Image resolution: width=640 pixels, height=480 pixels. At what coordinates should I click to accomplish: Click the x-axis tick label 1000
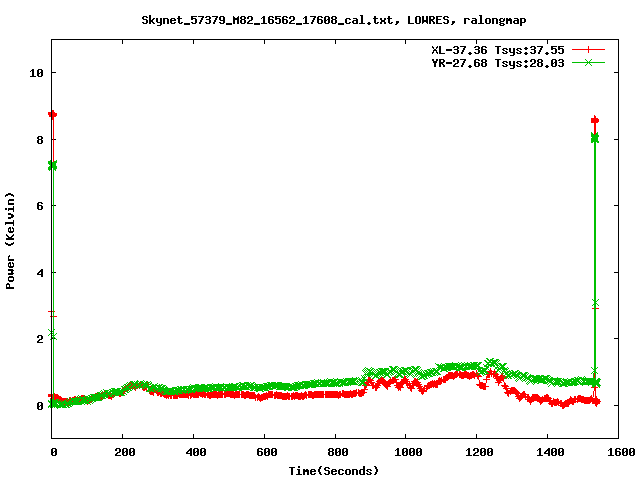click(x=408, y=452)
